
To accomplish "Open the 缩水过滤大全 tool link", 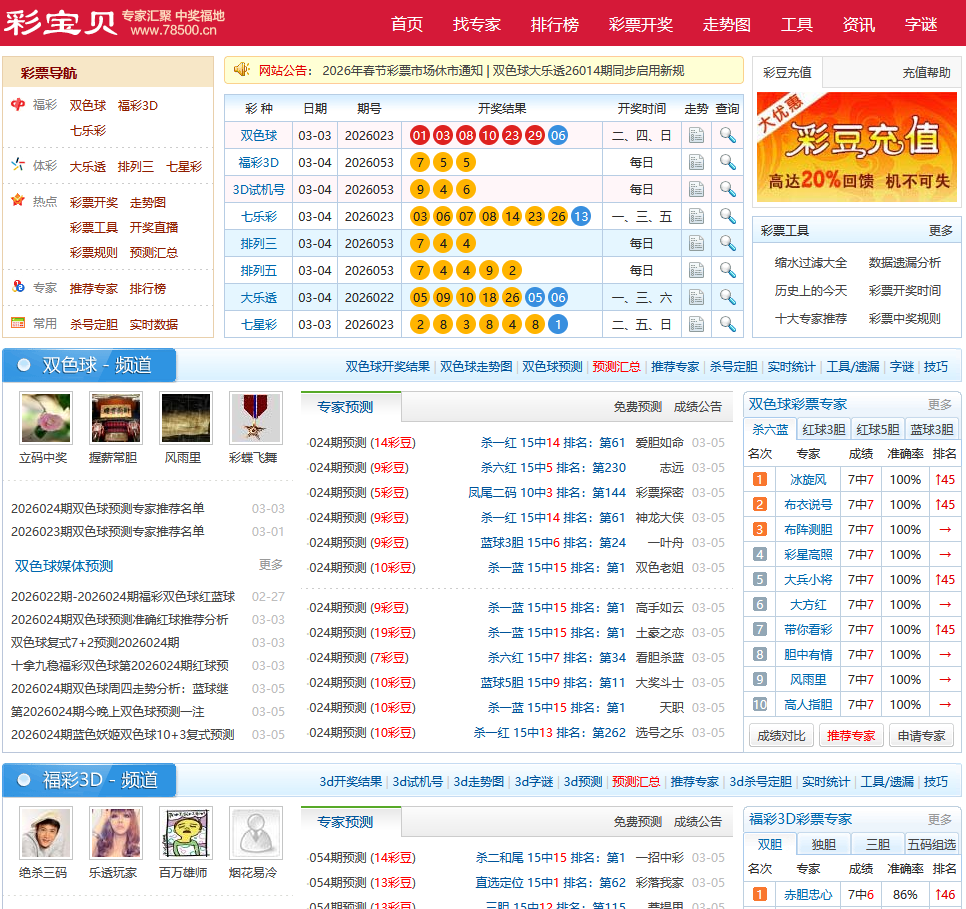I will [810, 262].
